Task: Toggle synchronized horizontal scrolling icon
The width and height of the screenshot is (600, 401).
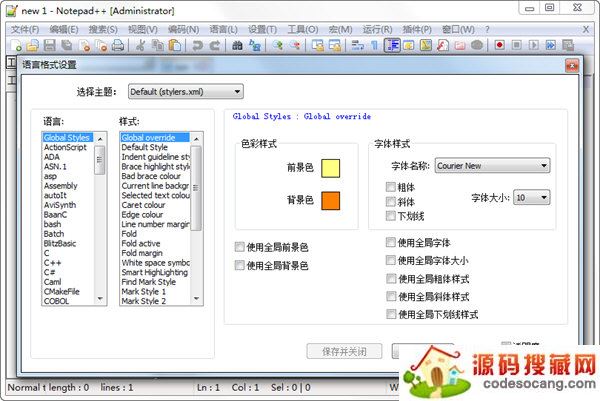Action: (334, 46)
